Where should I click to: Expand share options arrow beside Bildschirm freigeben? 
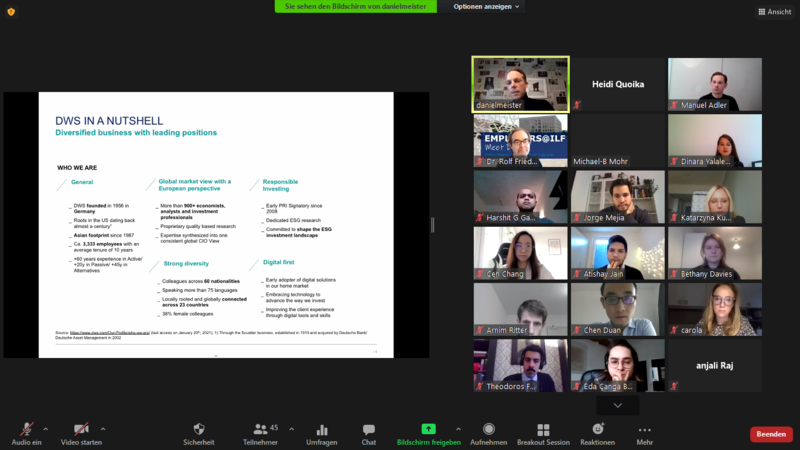click(458, 429)
